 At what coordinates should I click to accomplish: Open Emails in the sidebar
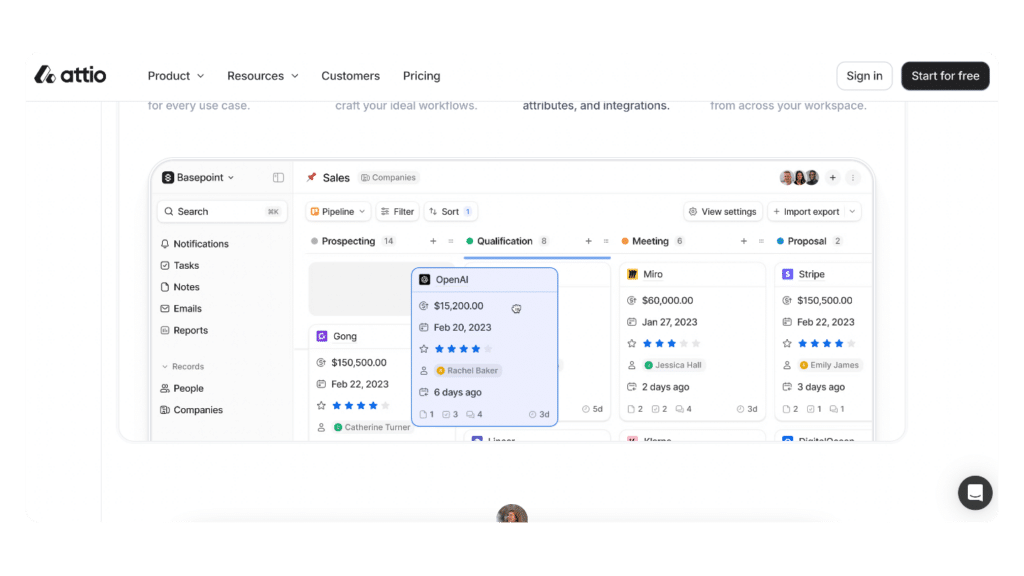click(x=181, y=308)
